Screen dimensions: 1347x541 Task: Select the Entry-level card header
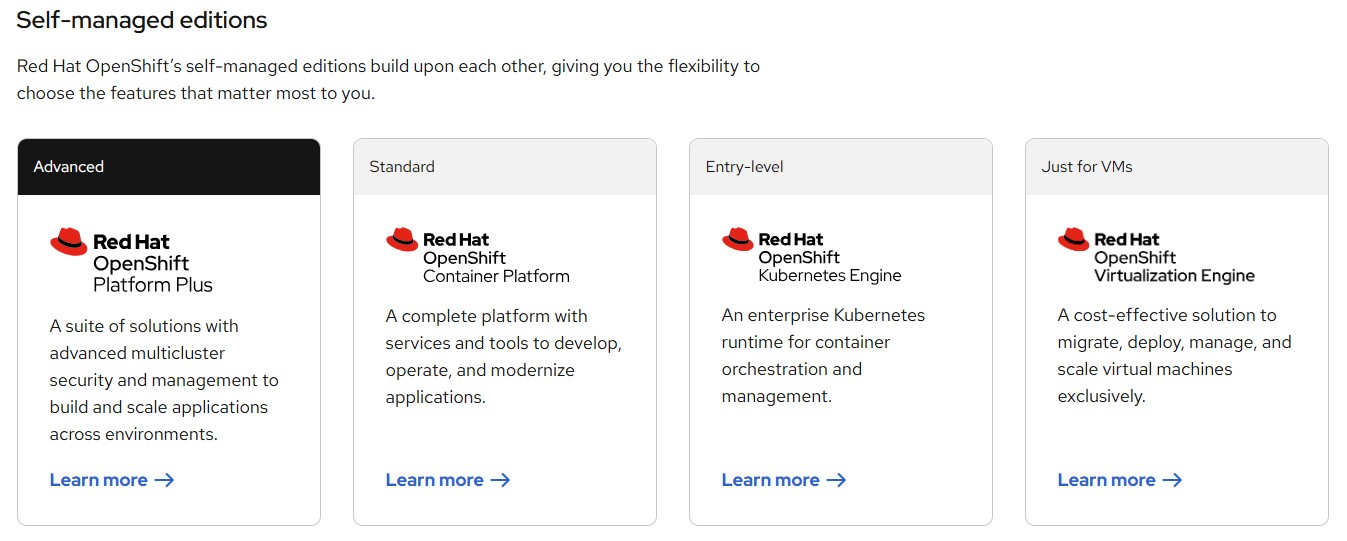[841, 167]
